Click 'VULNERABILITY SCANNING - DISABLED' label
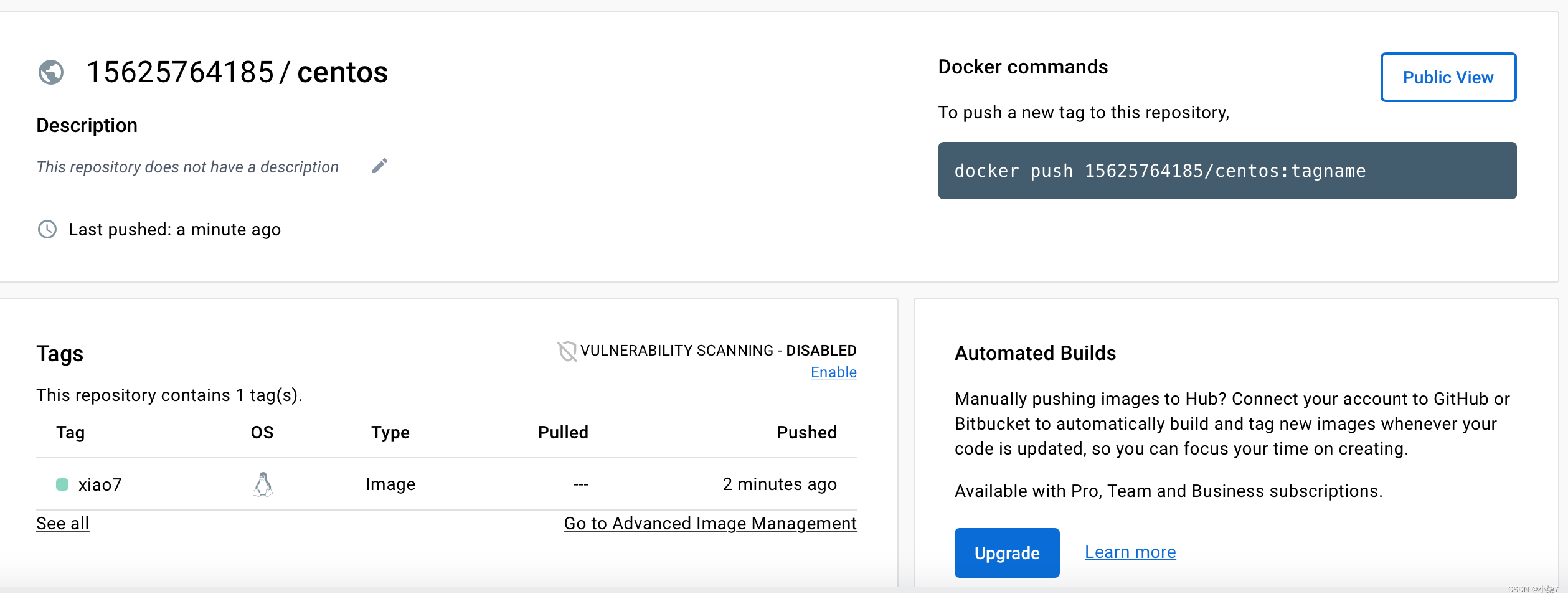Image resolution: width=1568 pixels, height=599 pixels. pyautogui.click(x=718, y=351)
